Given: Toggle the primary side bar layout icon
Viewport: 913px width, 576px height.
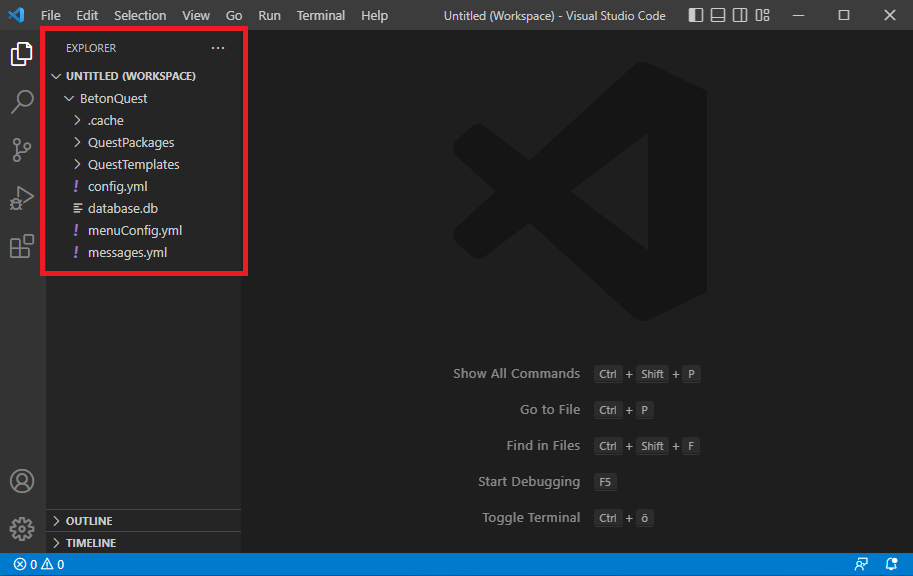Looking at the screenshot, I should [696, 15].
